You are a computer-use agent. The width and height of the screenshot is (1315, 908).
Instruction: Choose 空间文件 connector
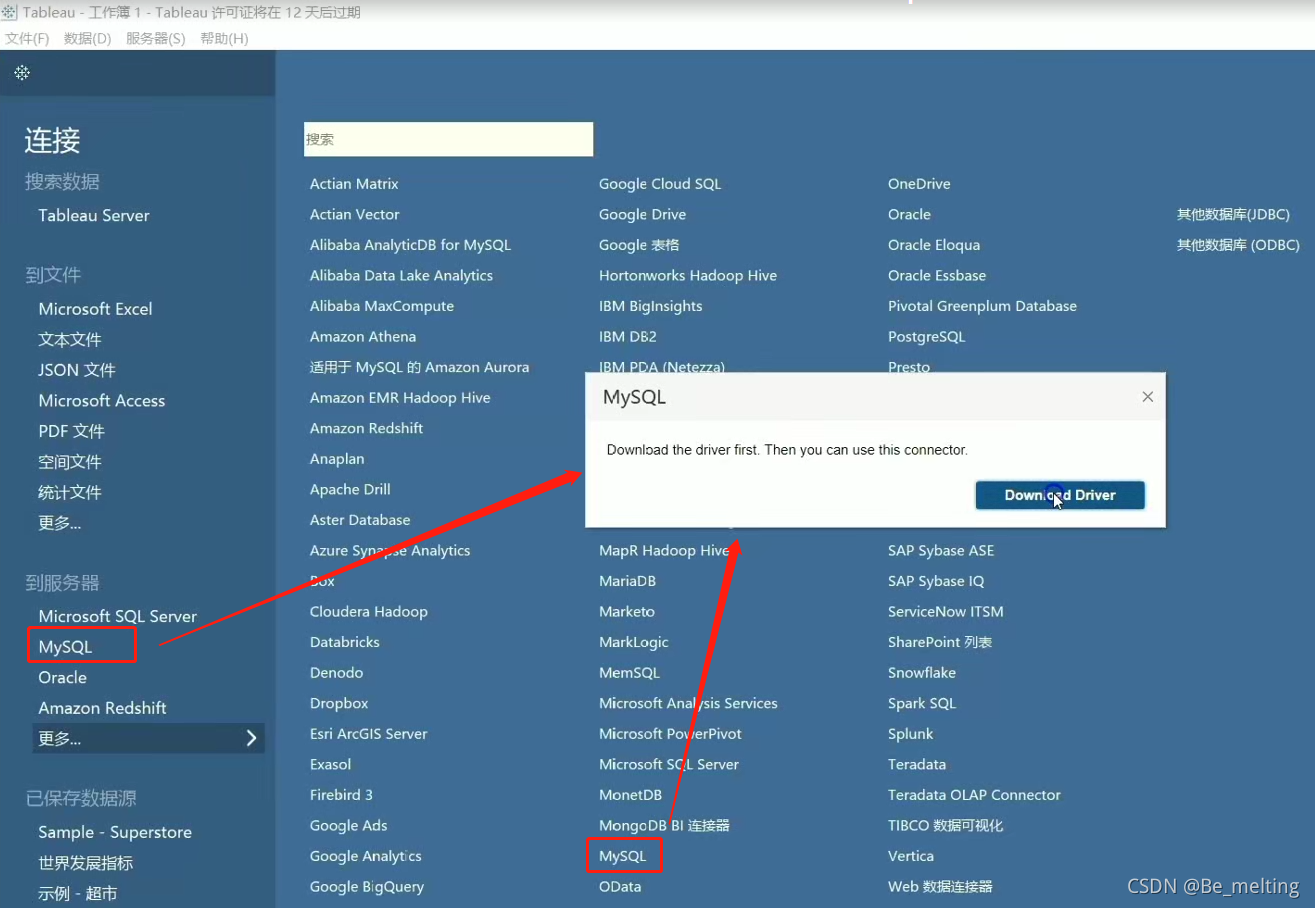pos(70,462)
